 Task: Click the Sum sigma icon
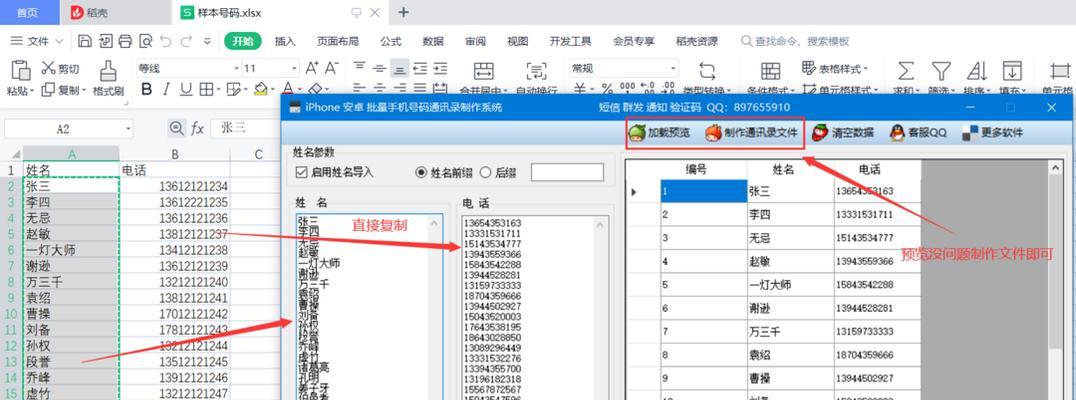click(x=906, y=71)
